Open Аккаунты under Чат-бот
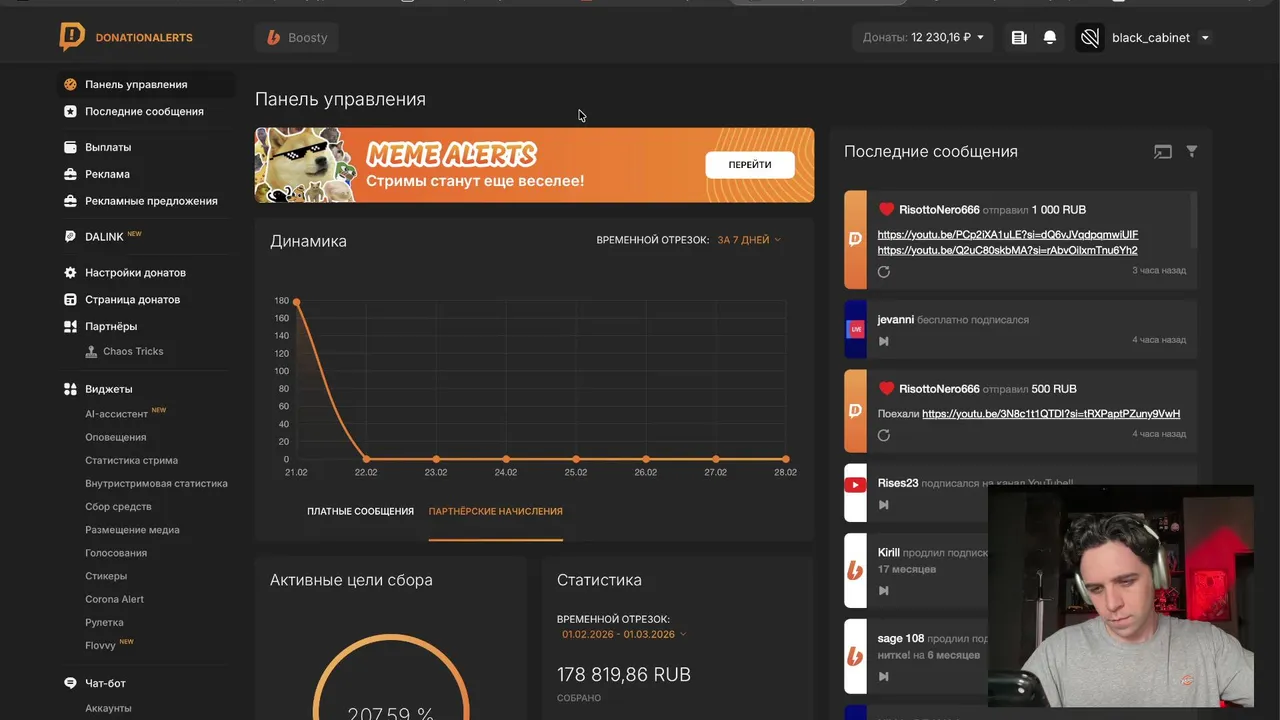Screen dimensions: 1280x720 (108, 708)
